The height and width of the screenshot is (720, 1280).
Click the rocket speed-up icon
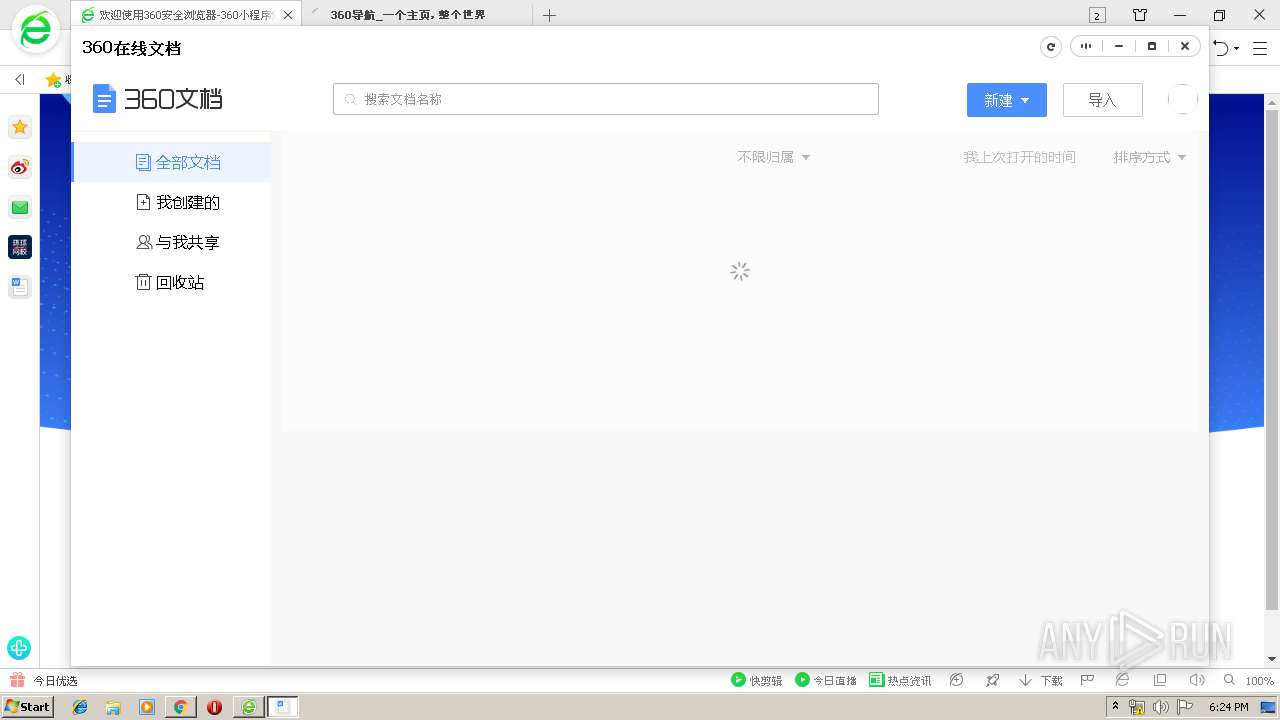[992, 680]
